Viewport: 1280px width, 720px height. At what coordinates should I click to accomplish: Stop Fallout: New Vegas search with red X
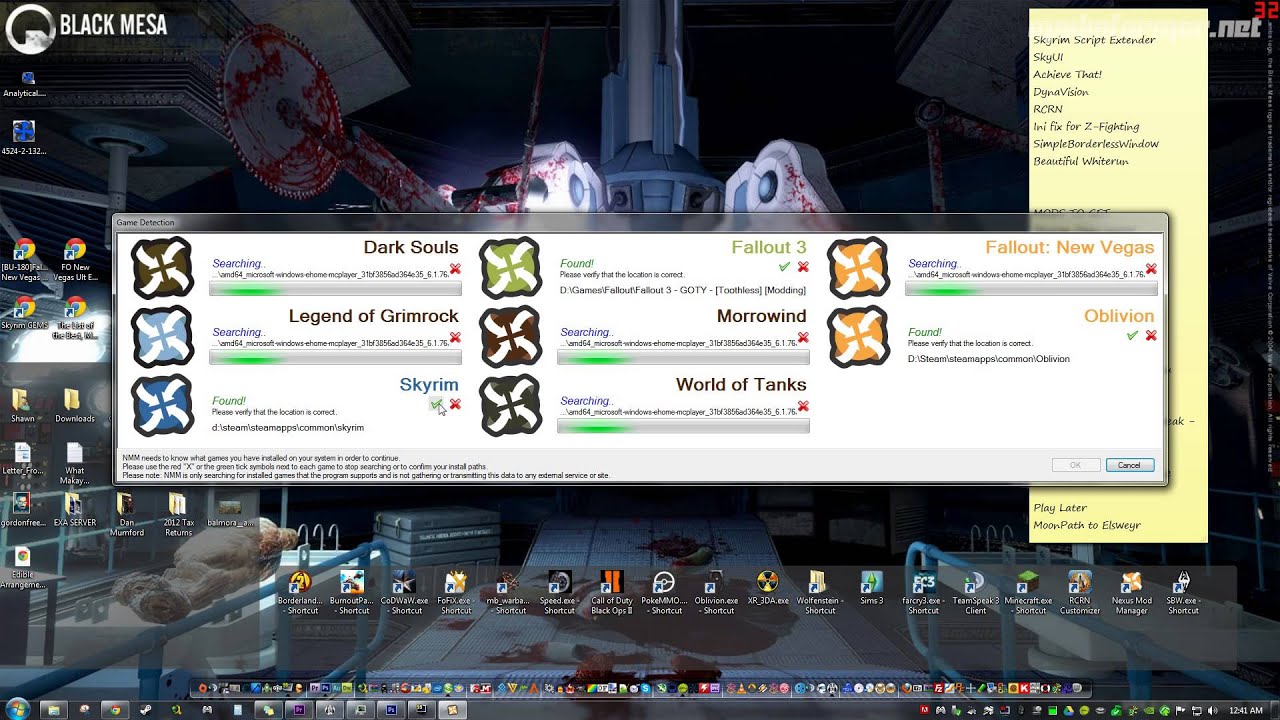[1151, 269]
